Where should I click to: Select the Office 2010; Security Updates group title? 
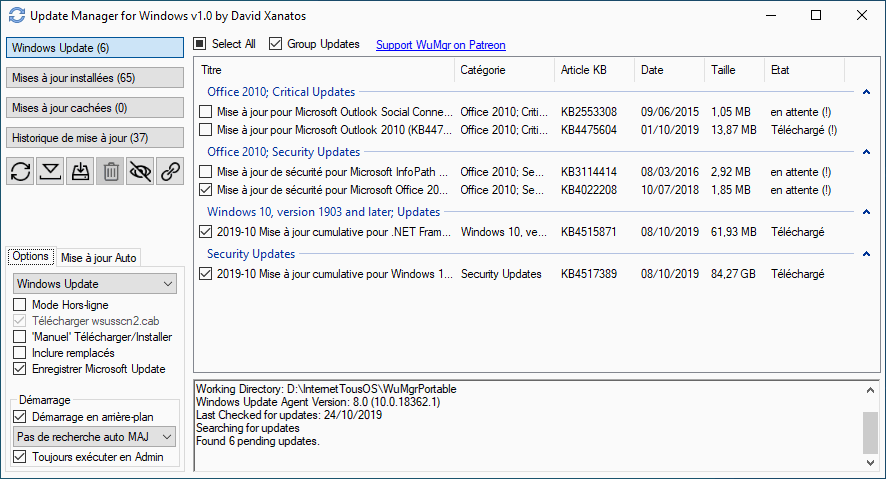click(283, 152)
